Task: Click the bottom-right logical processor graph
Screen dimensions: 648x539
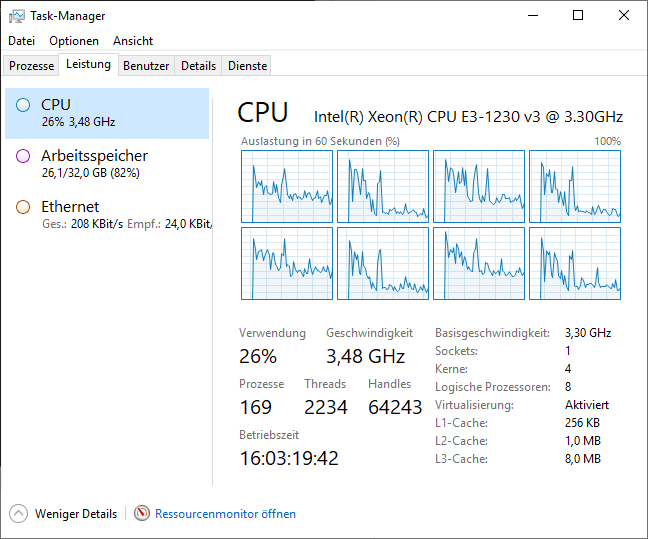Action: 574,263
